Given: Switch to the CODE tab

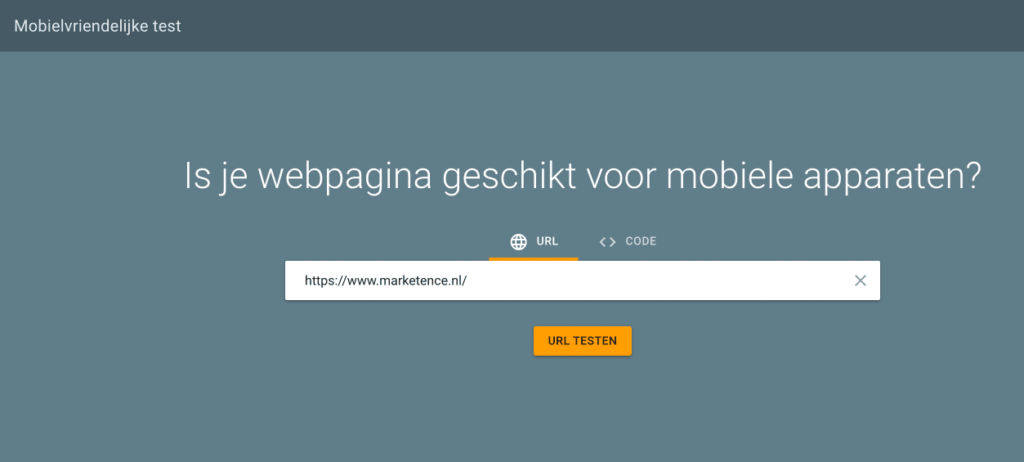Looking at the screenshot, I should click(x=628, y=242).
